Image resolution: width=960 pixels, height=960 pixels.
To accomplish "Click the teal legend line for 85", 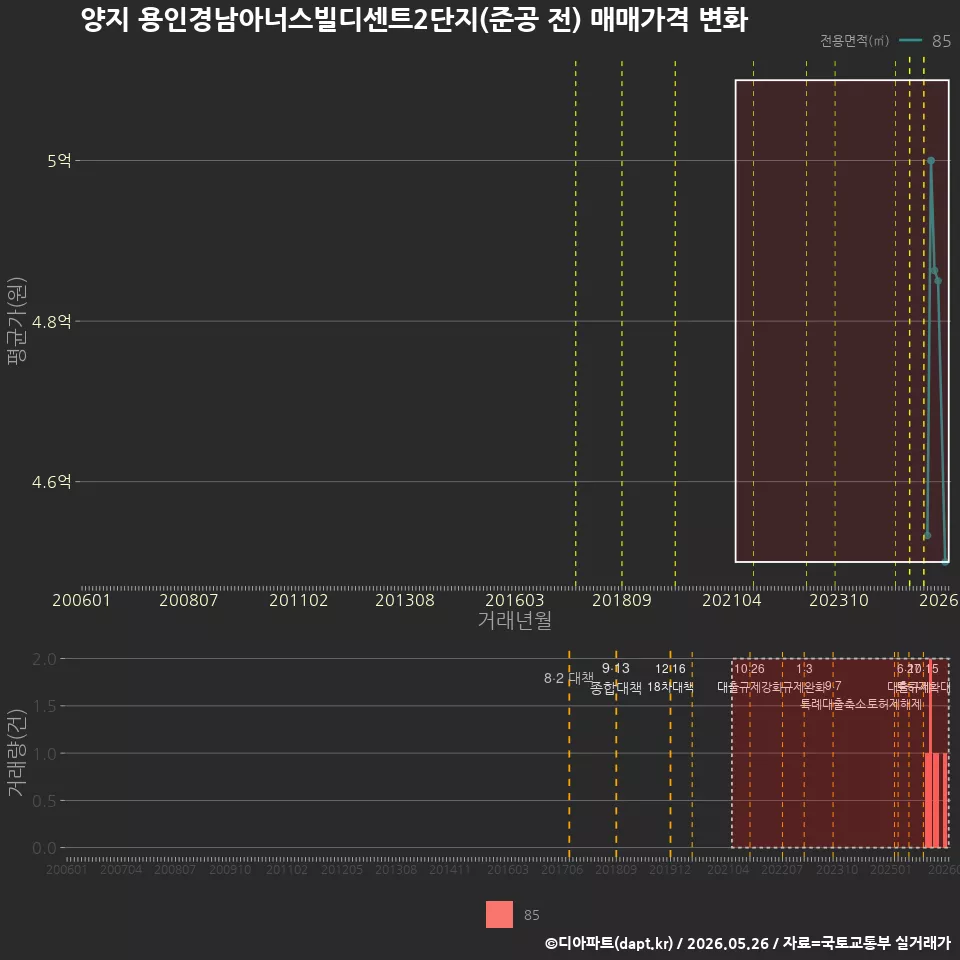I will tap(910, 40).
